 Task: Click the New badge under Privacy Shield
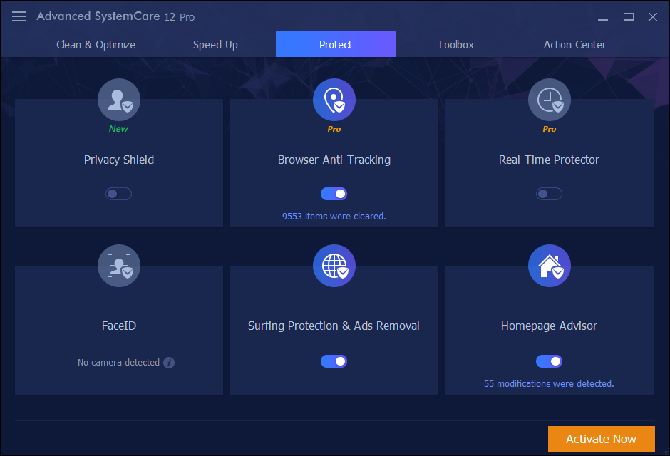pos(118,129)
